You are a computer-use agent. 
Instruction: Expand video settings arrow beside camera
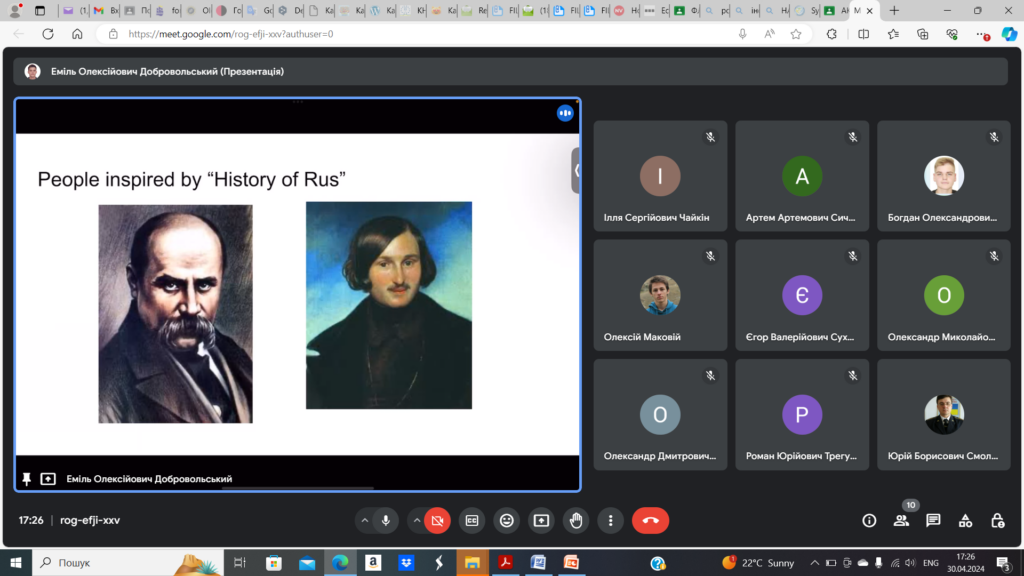click(x=416, y=520)
